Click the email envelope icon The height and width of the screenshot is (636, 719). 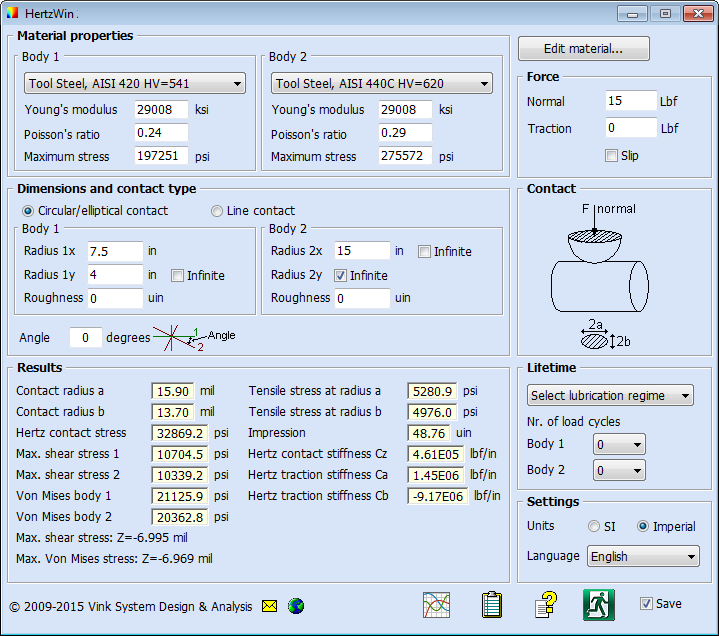pyautogui.click(x=269, y=606)
